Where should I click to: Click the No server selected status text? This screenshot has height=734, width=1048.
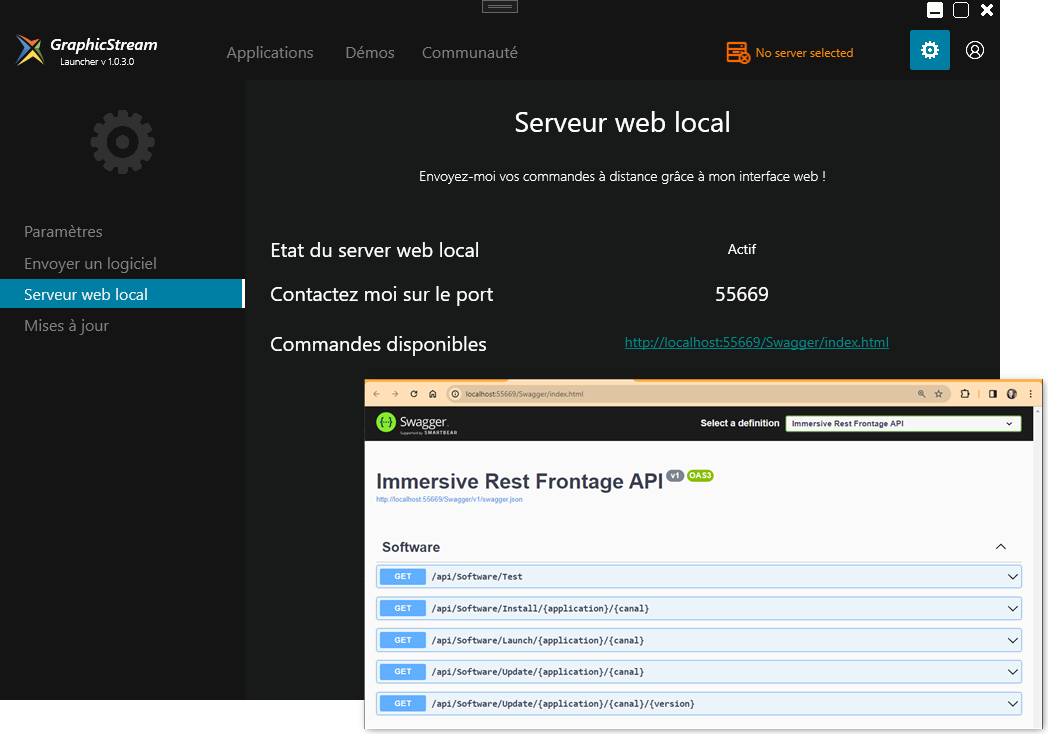(x=804, y=53)
